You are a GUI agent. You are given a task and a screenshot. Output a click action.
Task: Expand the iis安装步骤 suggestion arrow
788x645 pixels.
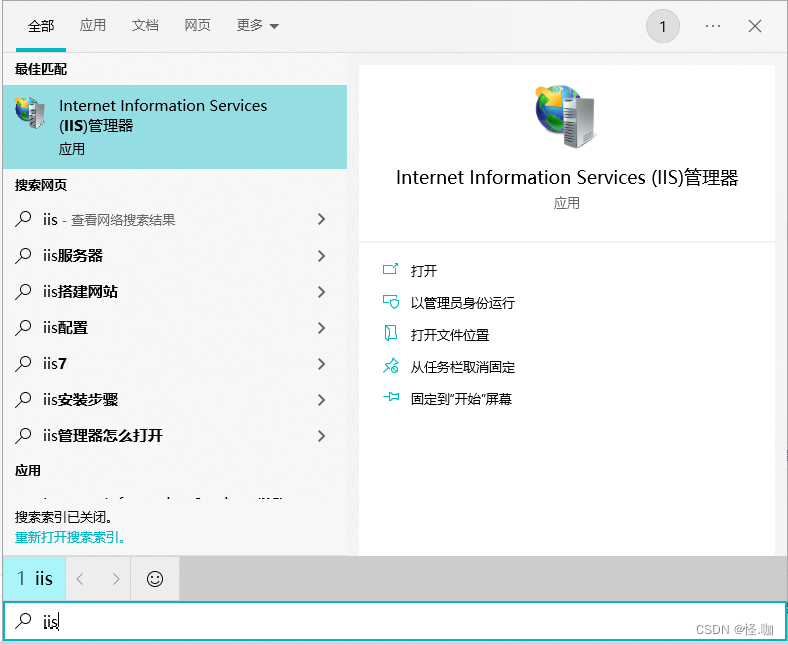pyautogui.click(x=322, y=400)
